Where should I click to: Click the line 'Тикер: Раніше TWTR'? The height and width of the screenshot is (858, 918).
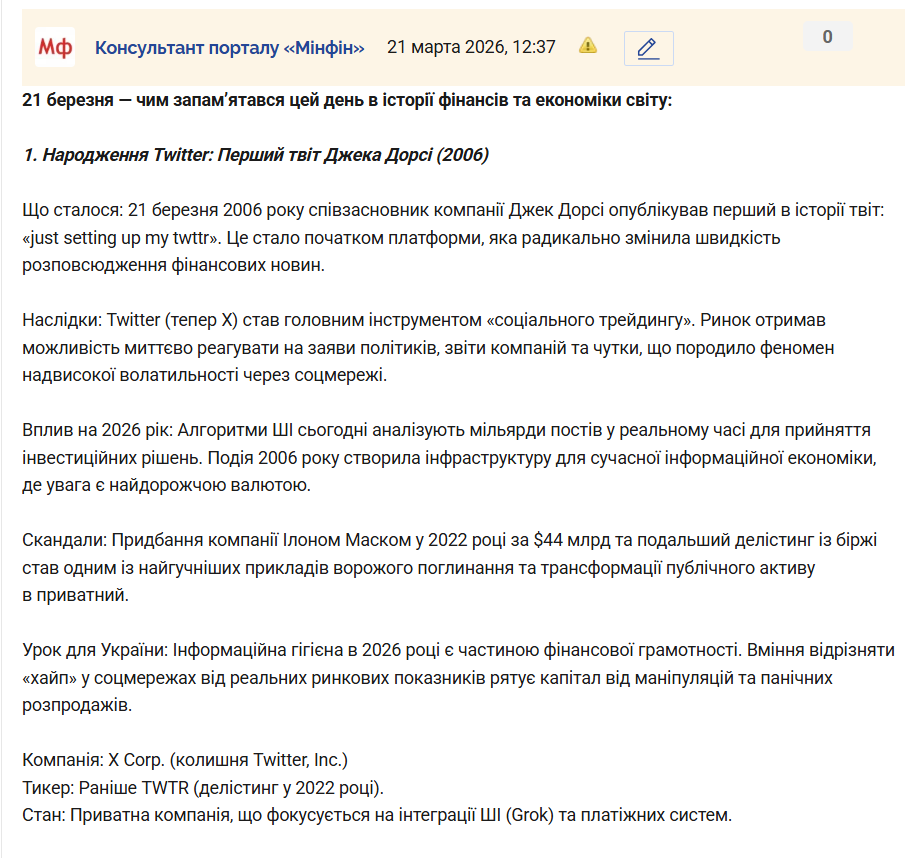click(x=203, y=788)
